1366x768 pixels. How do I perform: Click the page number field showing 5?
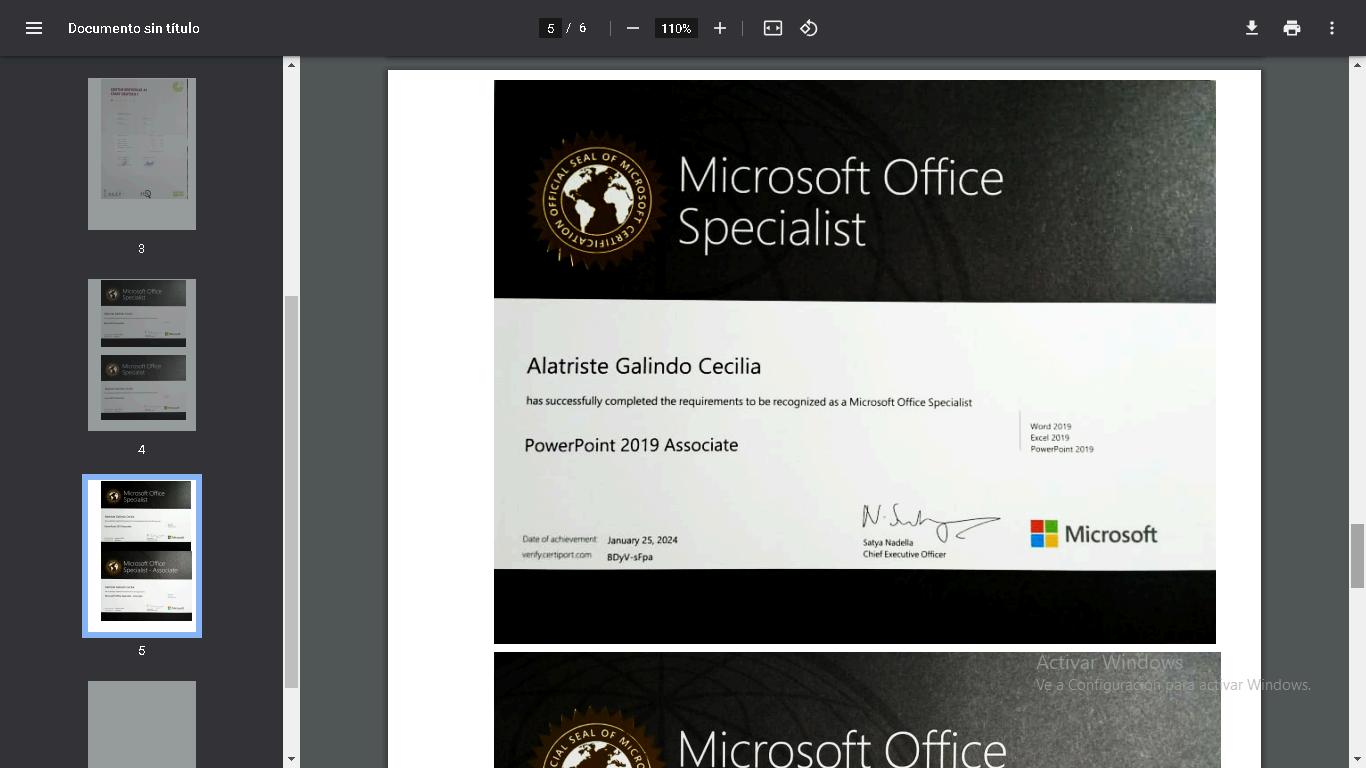pos(550,28)
